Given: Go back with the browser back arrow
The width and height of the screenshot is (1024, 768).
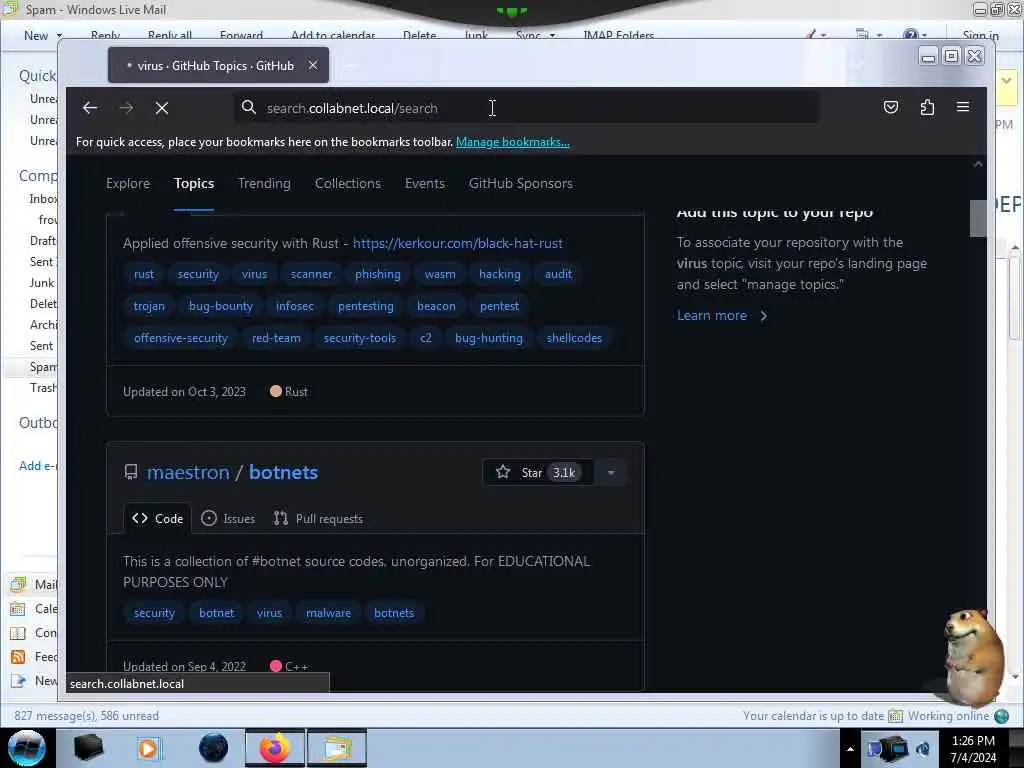Looking at the screenshot, I should pyautogui.click(x=90, y=108).
